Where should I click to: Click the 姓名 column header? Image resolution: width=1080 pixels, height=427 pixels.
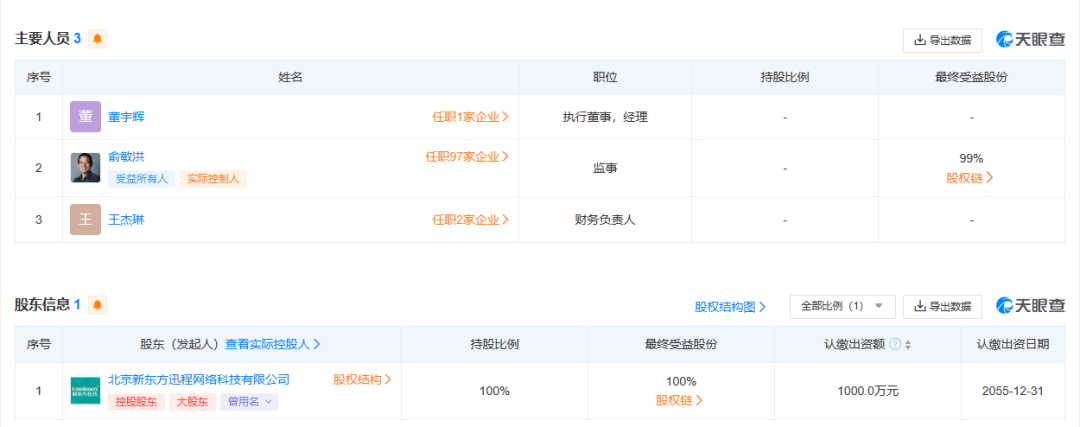pyautogui.click(x=291, y=77)
